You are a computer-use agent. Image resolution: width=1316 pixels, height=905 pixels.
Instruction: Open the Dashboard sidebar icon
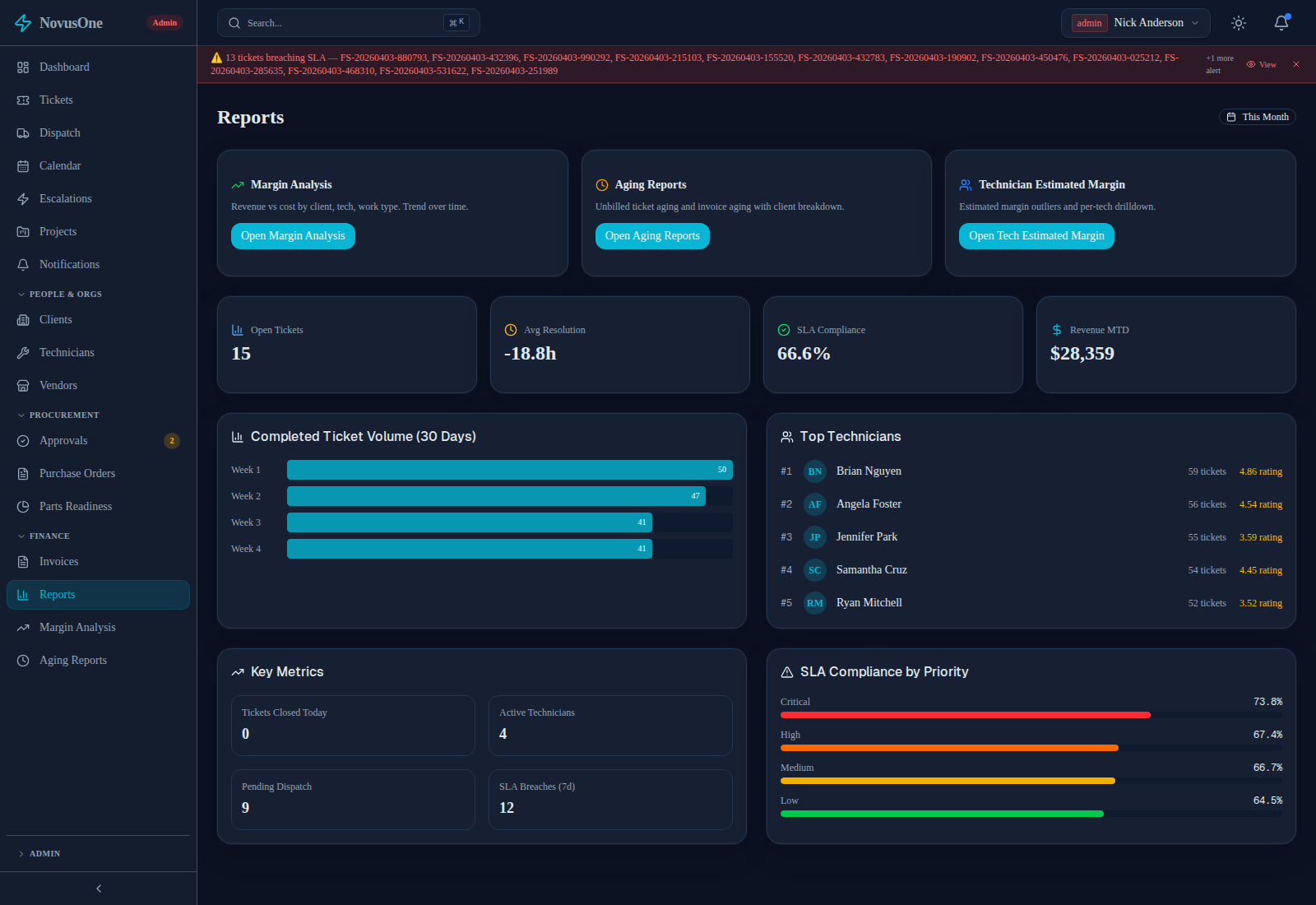(x=23, y=67)
